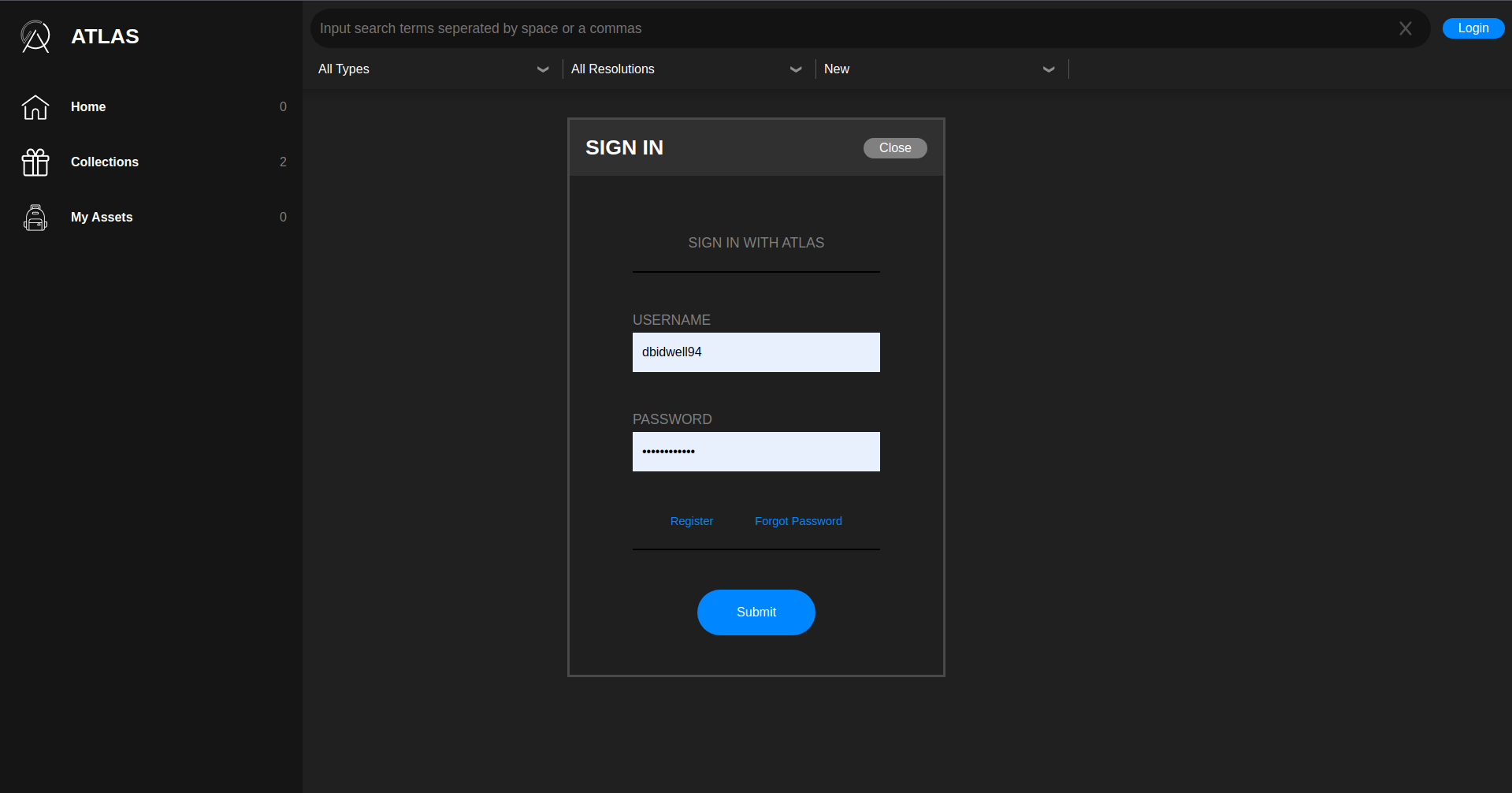Close the Sign In dialog
Screen dimensions: 1512x793
[x=895, y=148]
